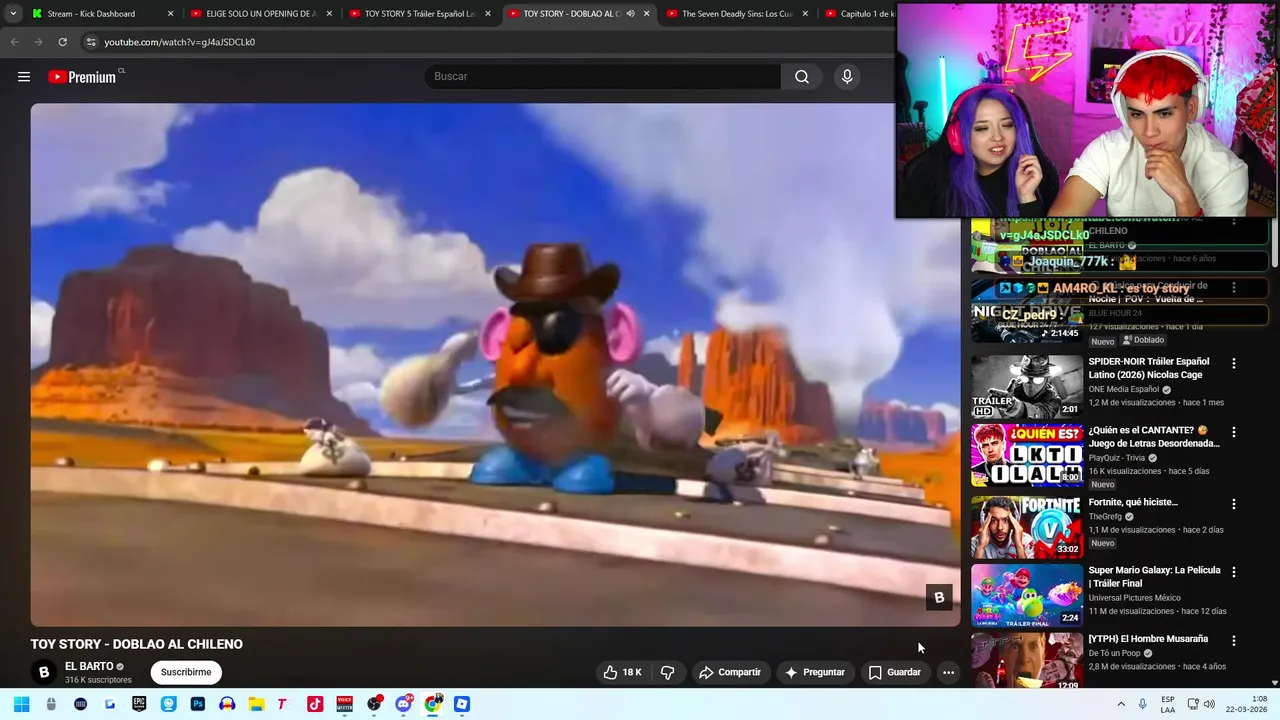This screenshot has height=720, width=1280.
Task: Go back with browser back arrow
Action: click(14, 42)
